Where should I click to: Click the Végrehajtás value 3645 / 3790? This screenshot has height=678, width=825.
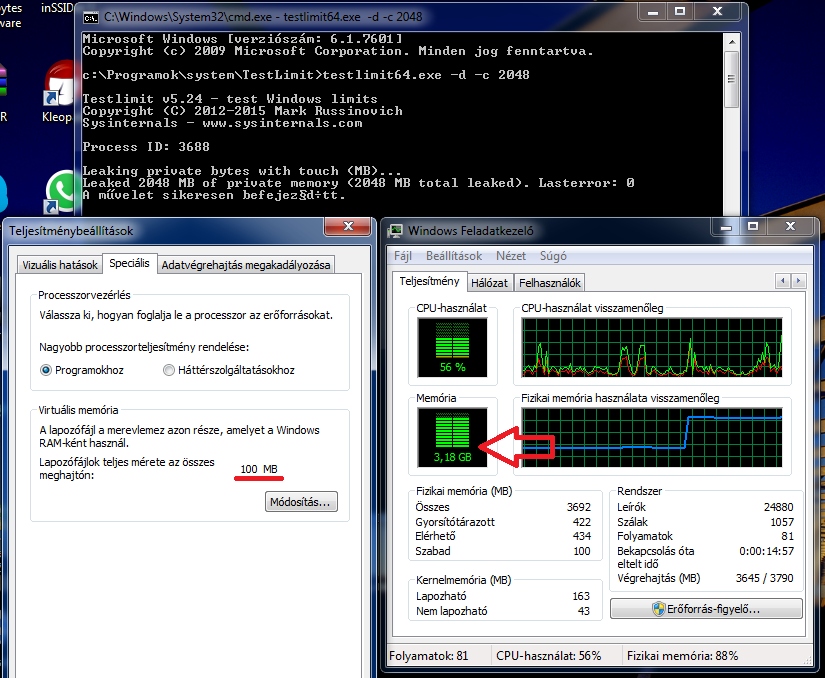[x=764, y=578]
